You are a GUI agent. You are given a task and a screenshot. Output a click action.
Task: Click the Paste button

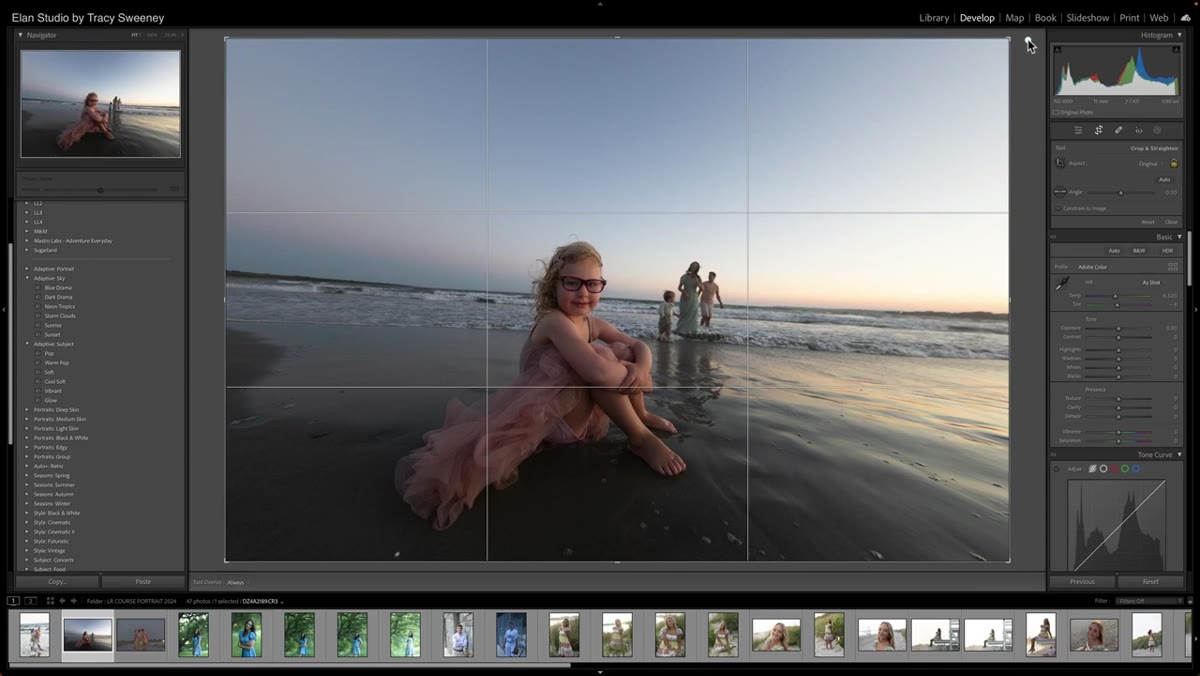tap(143, 581)
